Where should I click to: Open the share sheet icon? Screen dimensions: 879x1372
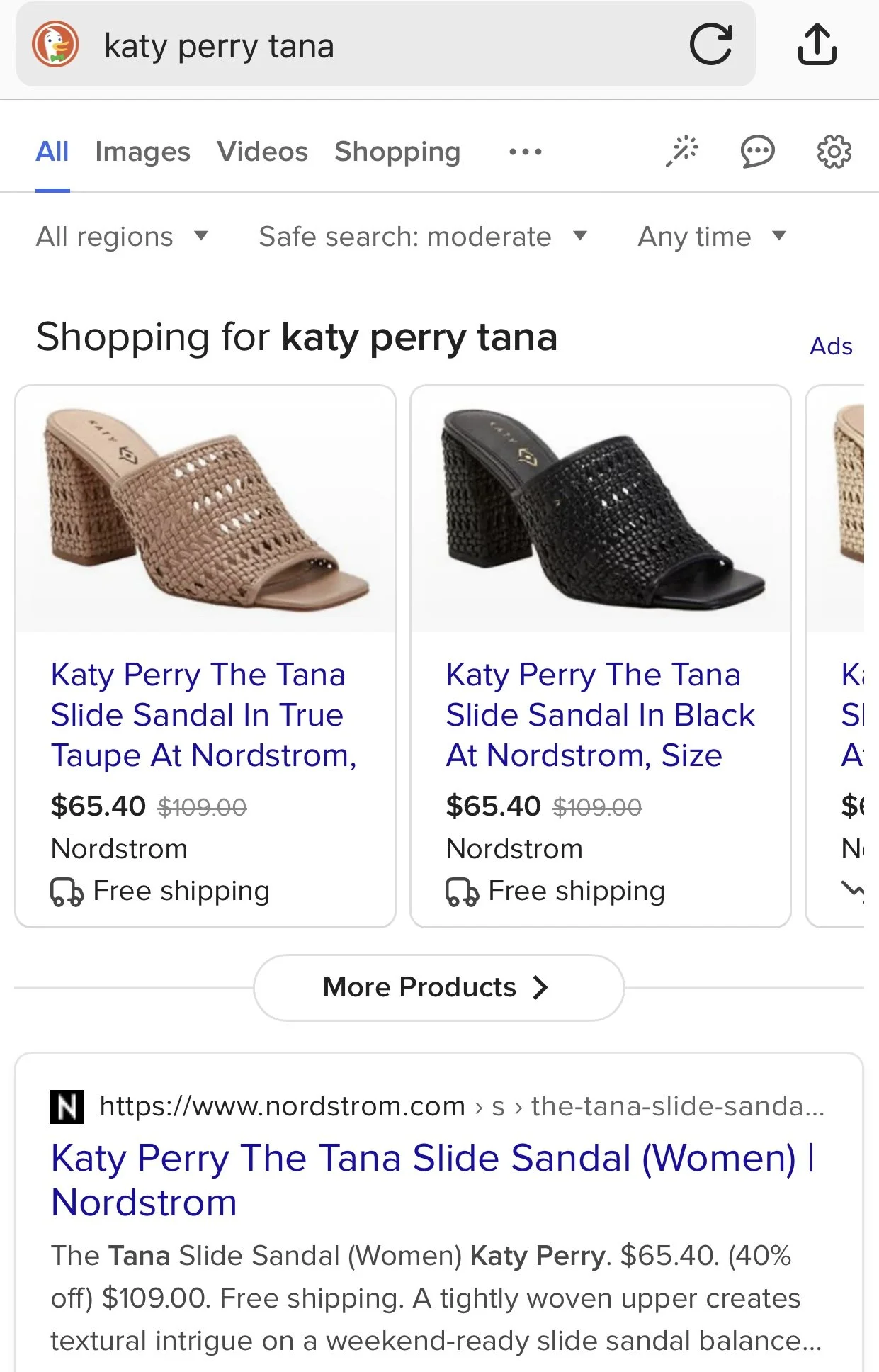(817, 45)
